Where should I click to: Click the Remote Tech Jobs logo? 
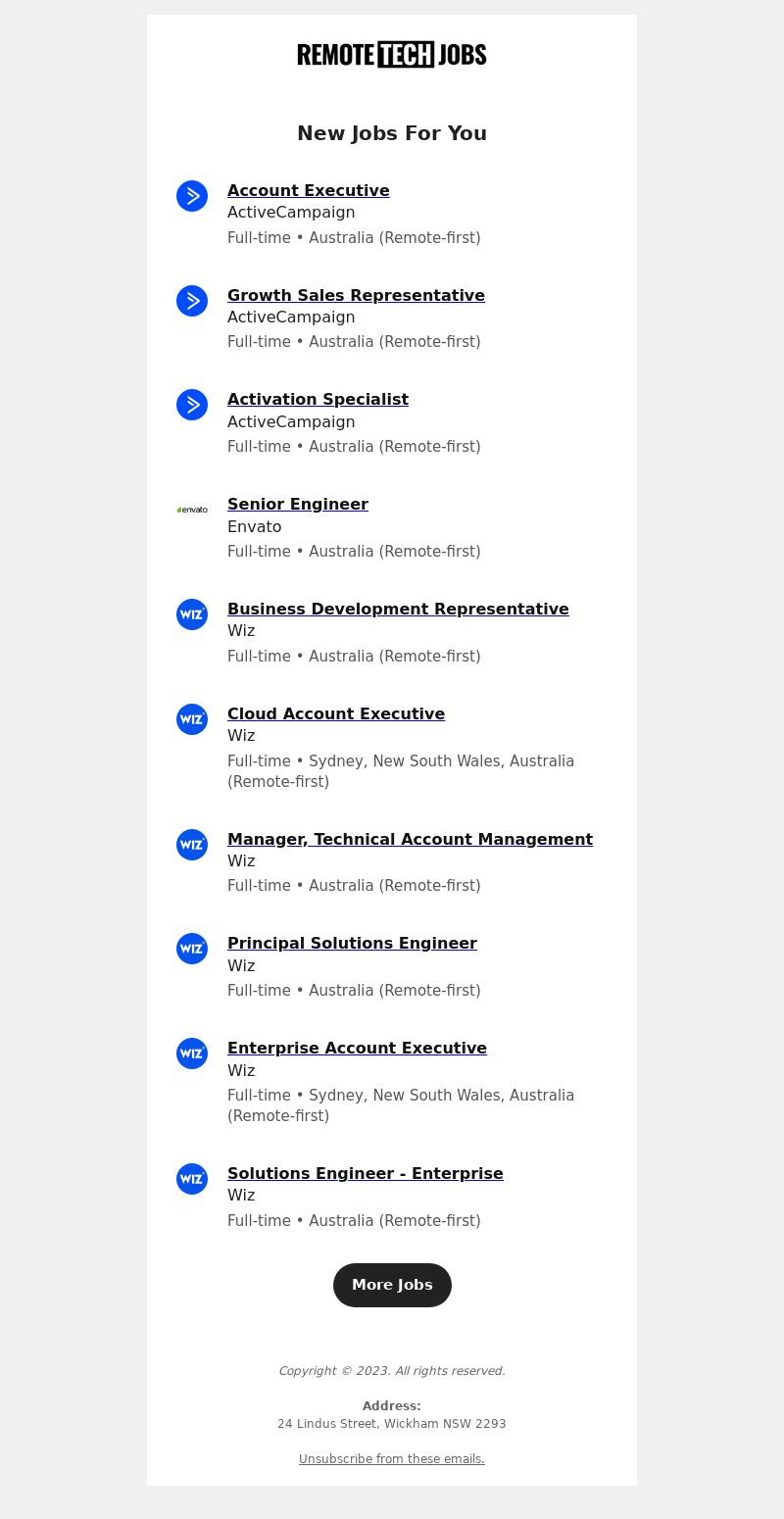392,55
